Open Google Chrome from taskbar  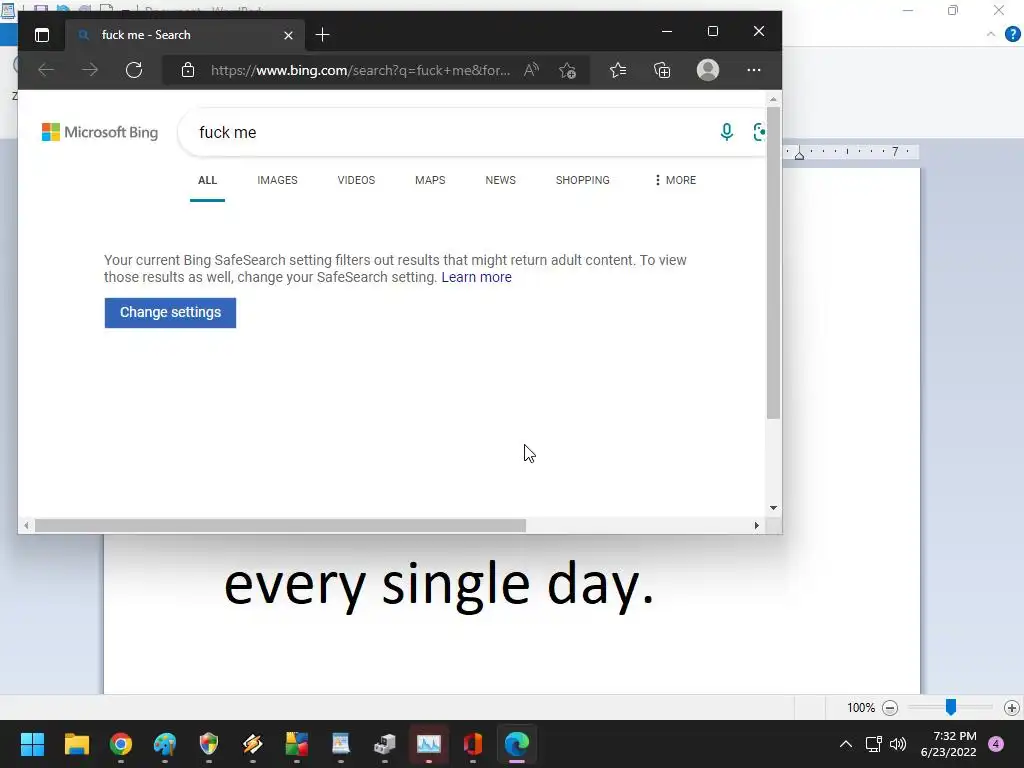(121, 744)
